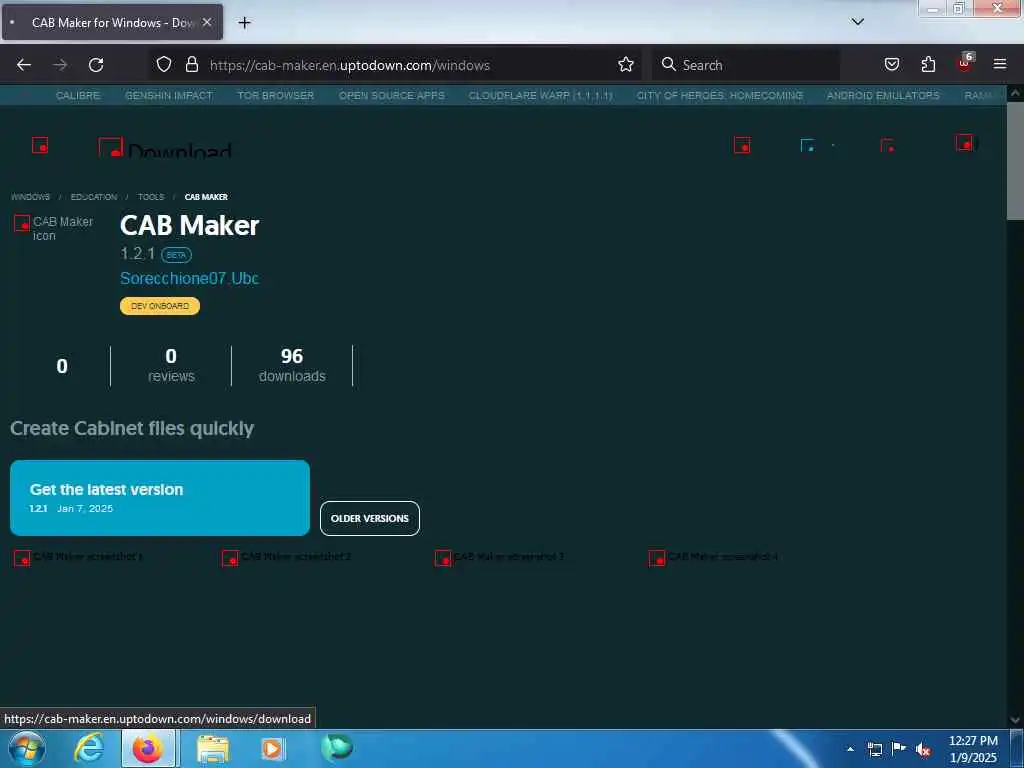Open the Pocket save icon
Viewport: 1024px width, 768px height.
coord(892,64)
